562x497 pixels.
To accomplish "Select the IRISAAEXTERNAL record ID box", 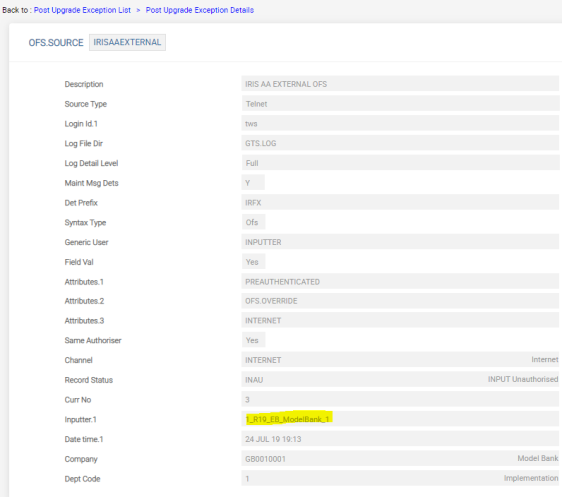I will coord(127,42).
